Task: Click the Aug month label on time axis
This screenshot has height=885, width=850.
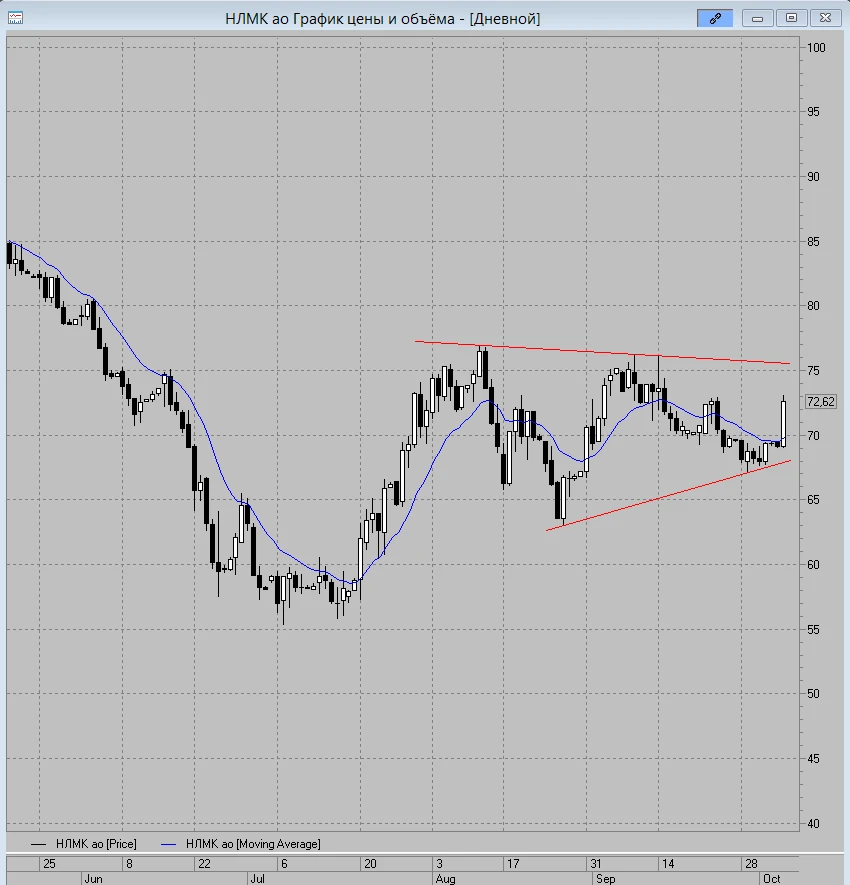Action: click(445, 879)
